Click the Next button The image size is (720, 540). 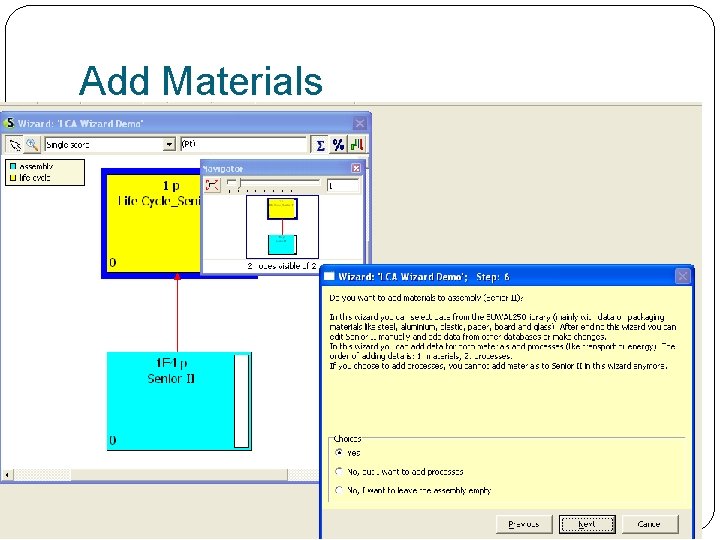coord(587,524)
